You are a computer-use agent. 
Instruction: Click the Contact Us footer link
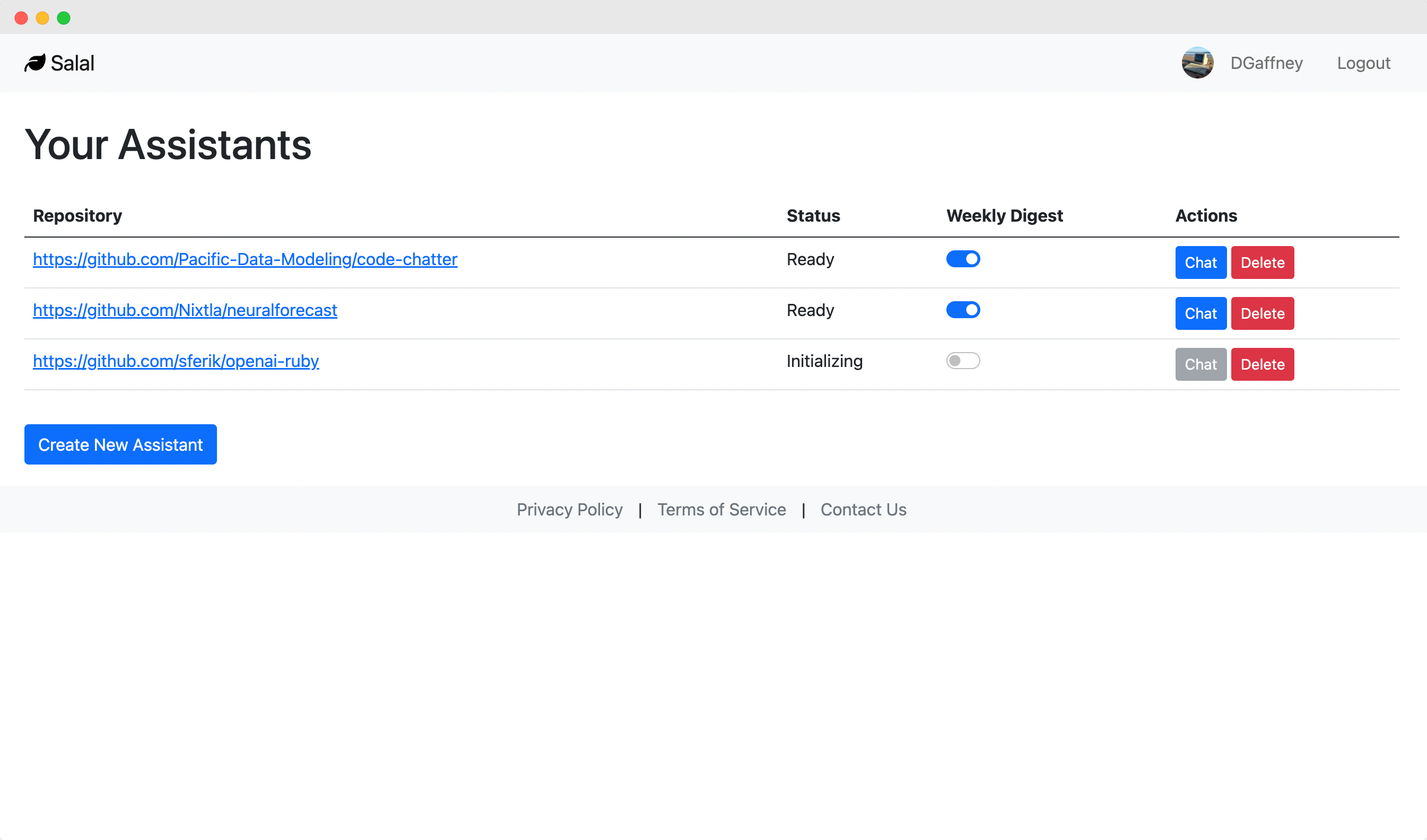(x=863, y=509)
